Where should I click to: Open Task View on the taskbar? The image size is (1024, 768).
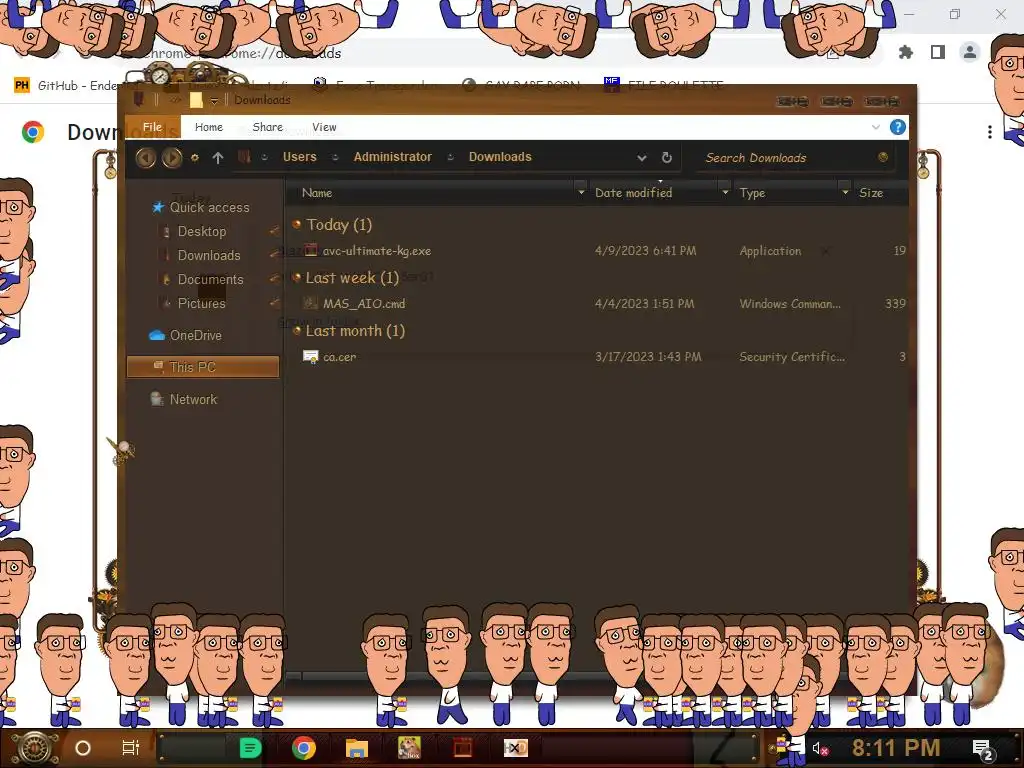click(131, 748)
